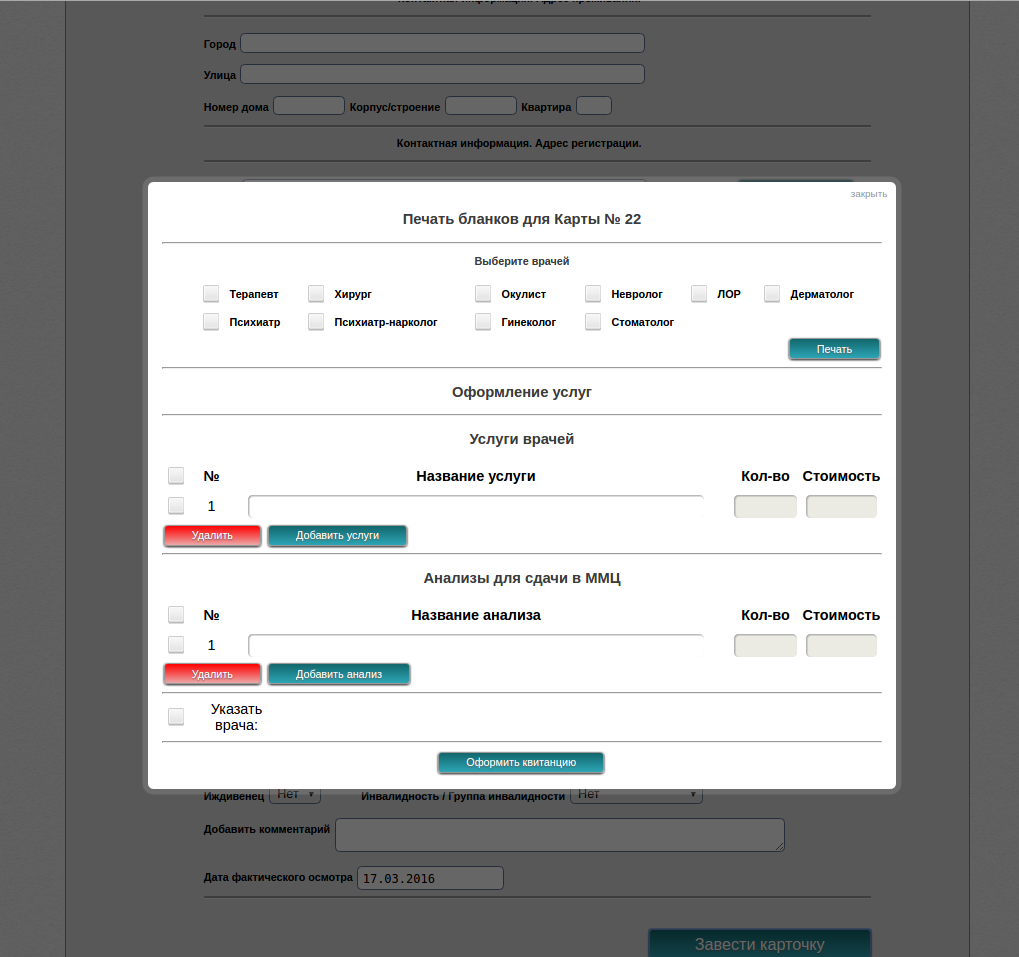Image resolution: width=1019 pixels, height=957 pixels.
Task: Enable the Невролог checkbox
Action: (593, 294)
